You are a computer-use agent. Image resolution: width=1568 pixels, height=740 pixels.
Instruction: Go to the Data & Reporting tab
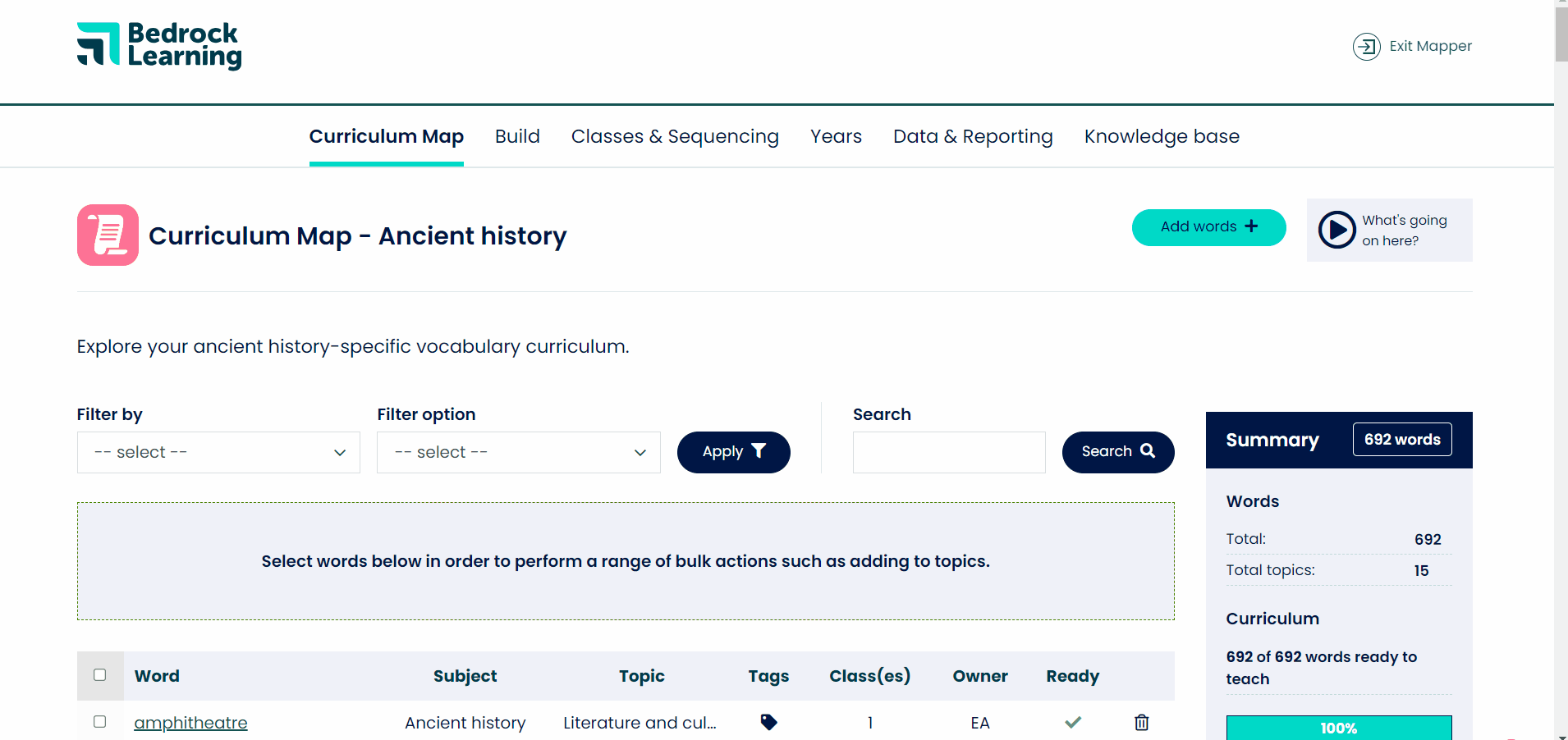tap(973, 136)
